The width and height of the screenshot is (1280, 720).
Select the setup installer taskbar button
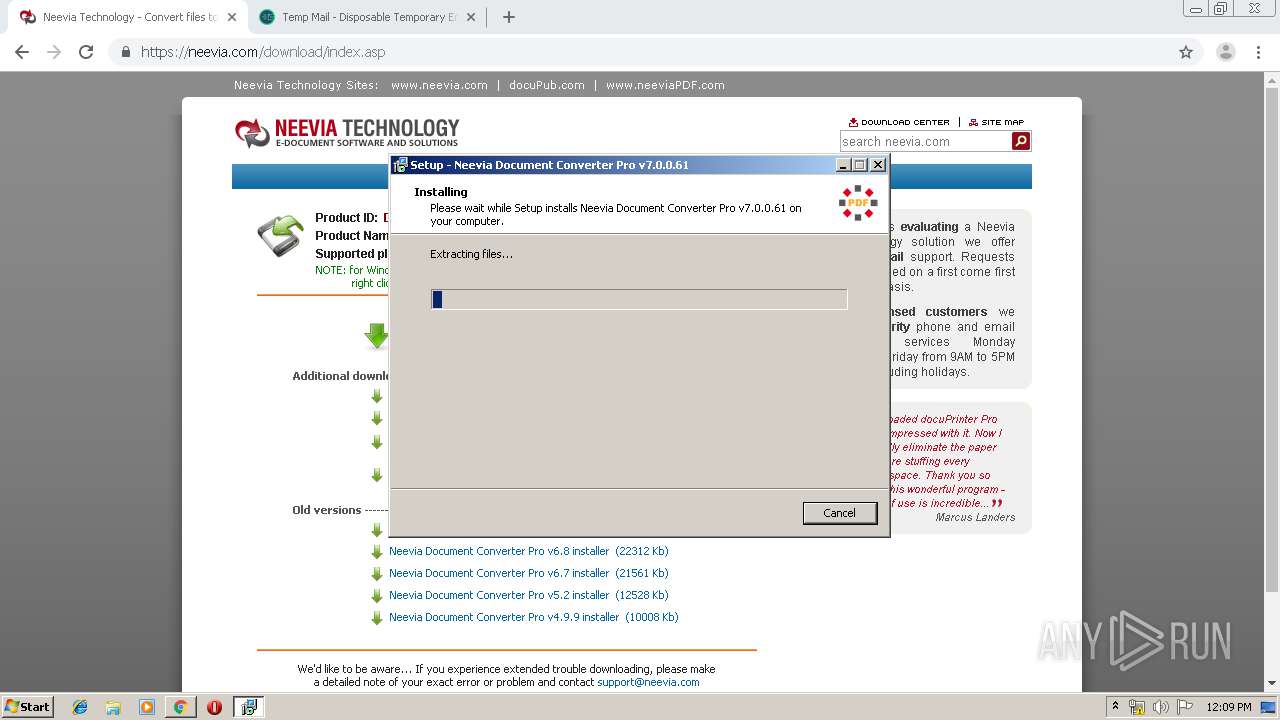tap(248, 707)
